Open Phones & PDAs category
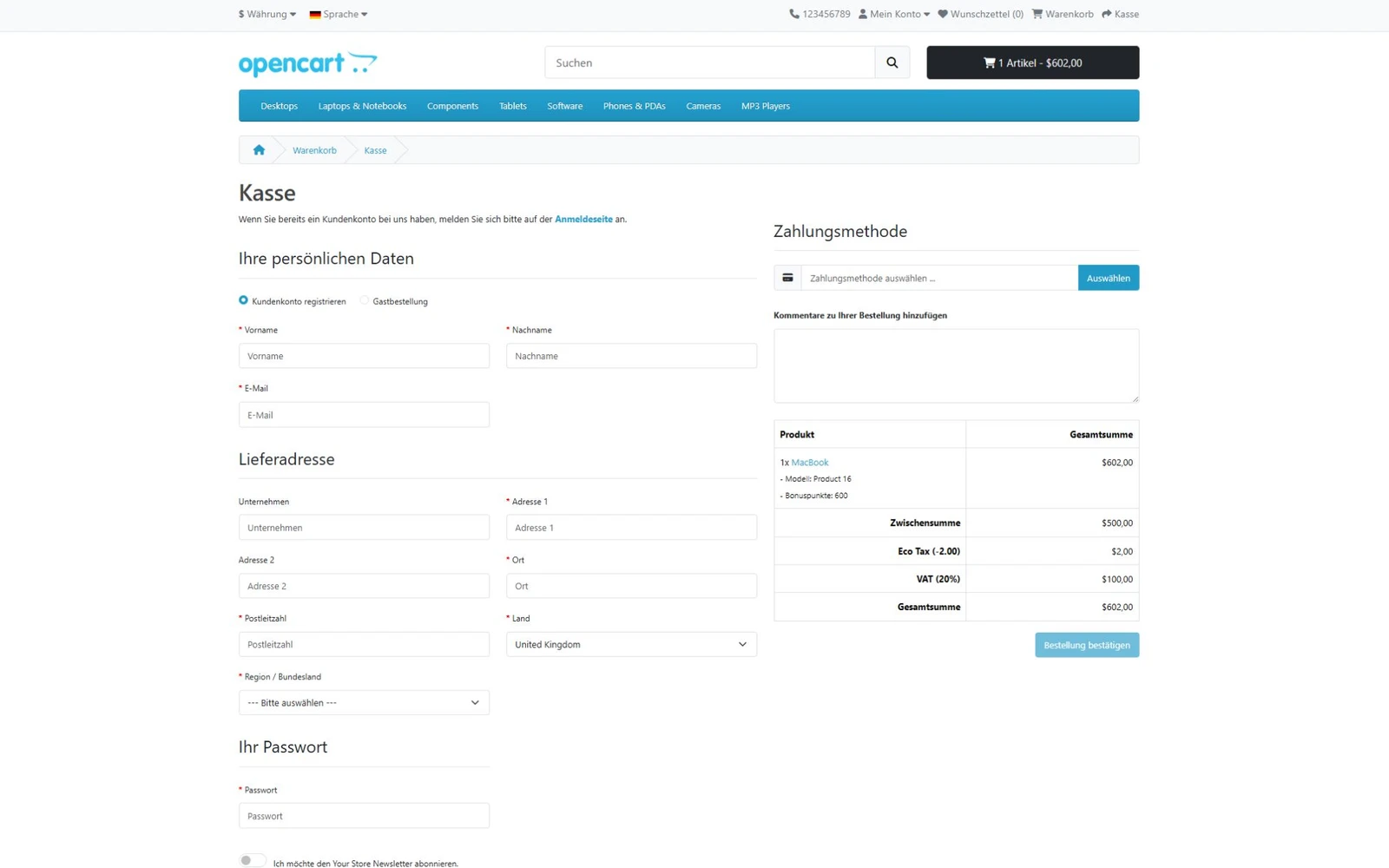1389x868 pixels. pyautogui.click(x=635, y=106)
